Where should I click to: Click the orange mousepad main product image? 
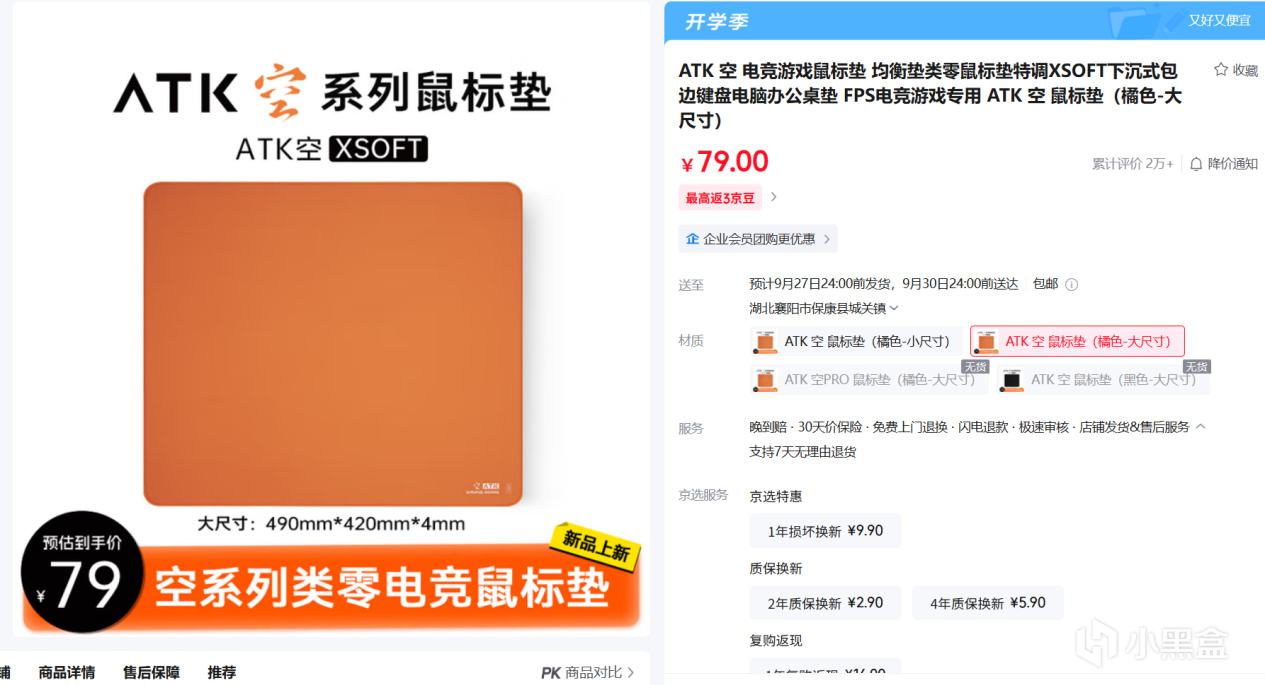tap(333, 344)
